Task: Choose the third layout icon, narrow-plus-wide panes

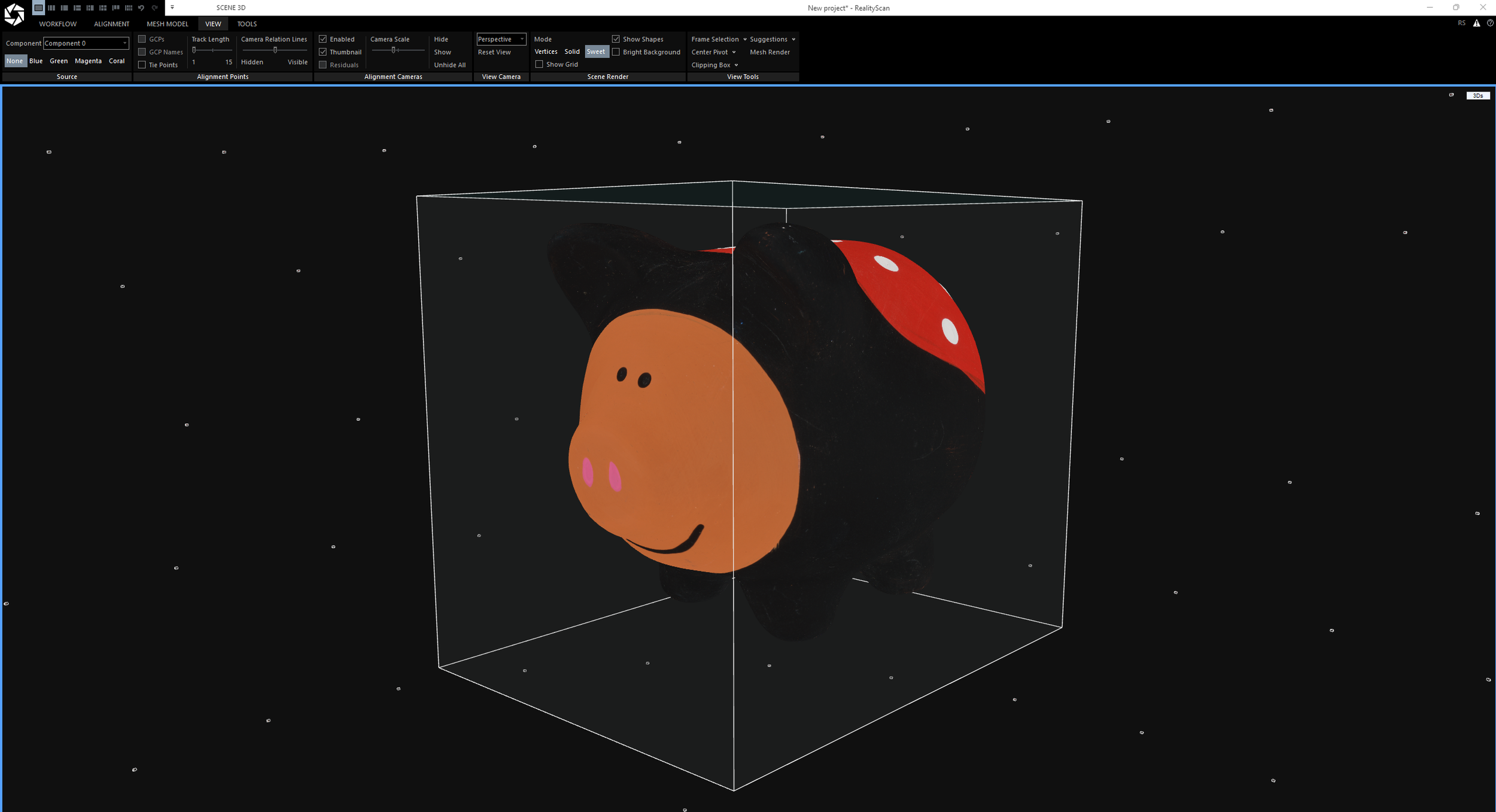Action: 64,8
